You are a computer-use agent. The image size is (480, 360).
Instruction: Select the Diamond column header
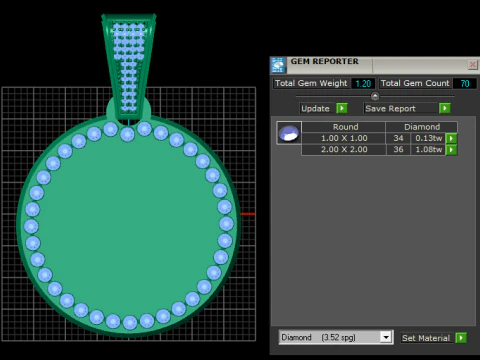422,127
